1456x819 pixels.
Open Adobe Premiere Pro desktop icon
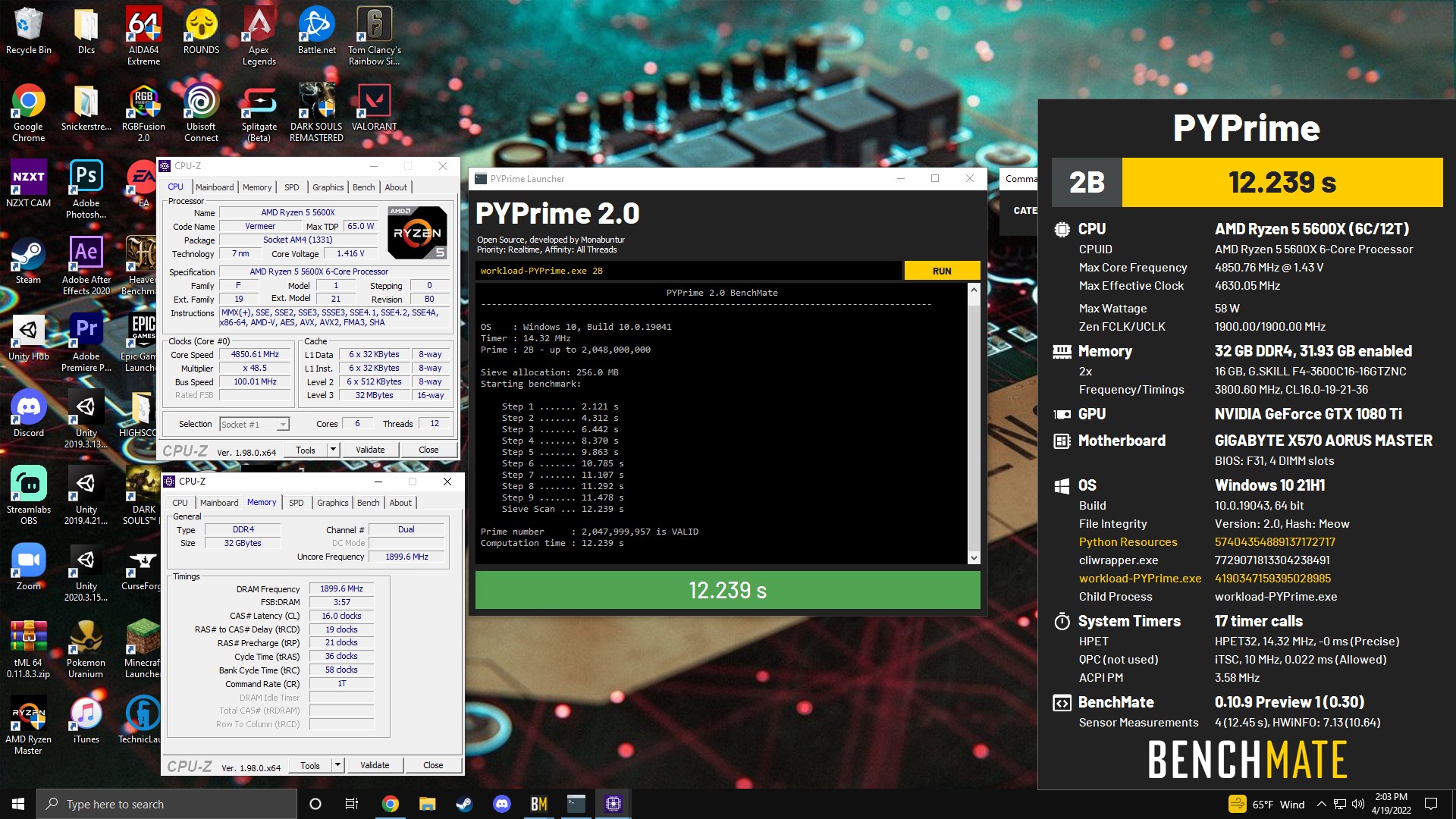tap(86, 343)
